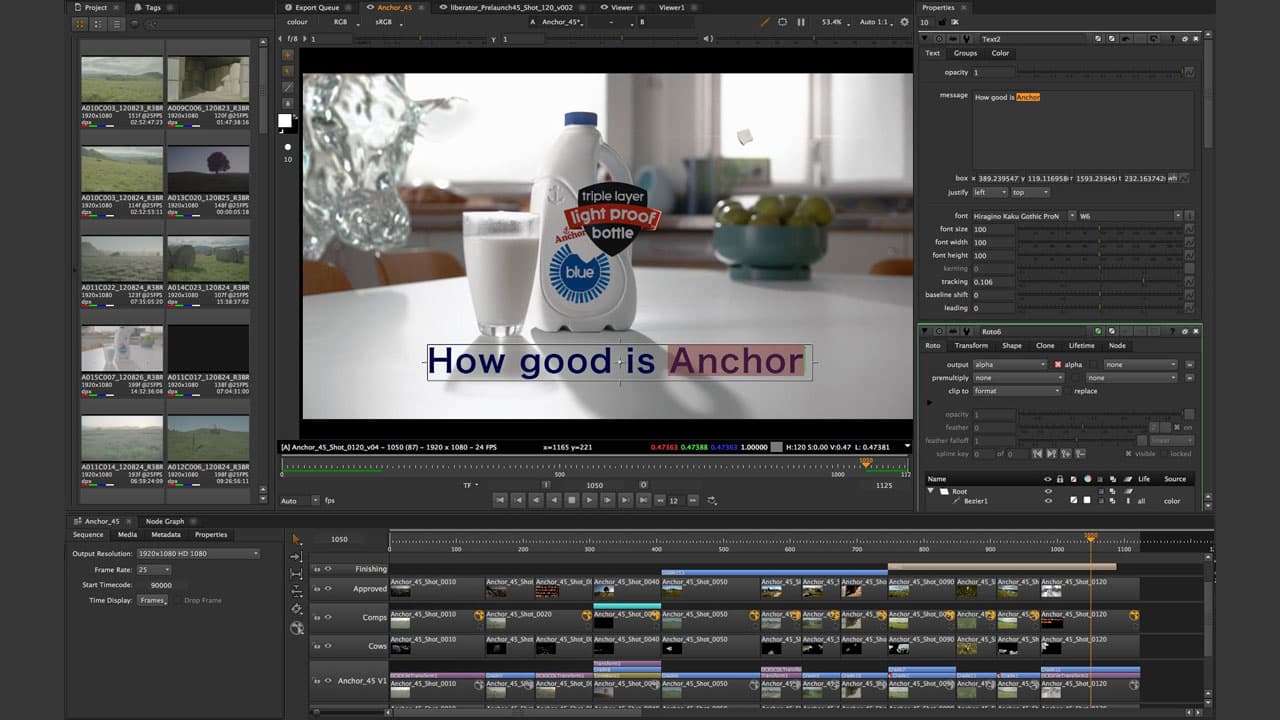Expand the Root tree item in the shapes list
Screen dimensions: 1280x720
929,491
